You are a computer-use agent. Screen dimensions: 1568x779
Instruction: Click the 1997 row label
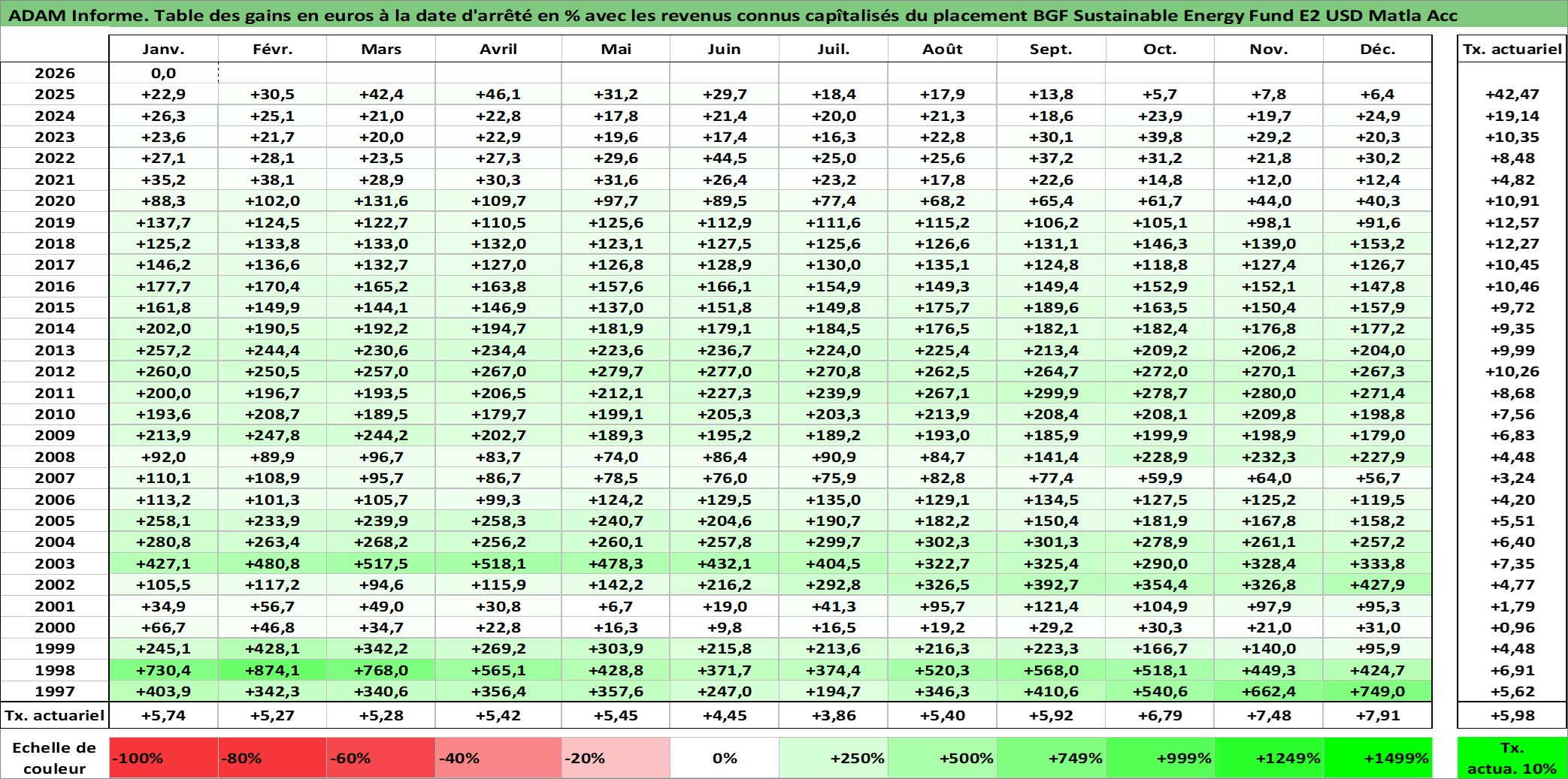pos(55,691)
